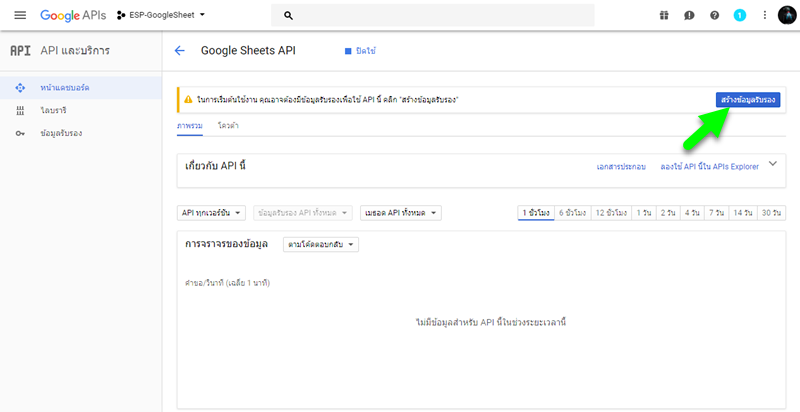This screenshot has width=800, height=412.
Task: Click the ไม่มีข้อมูลสำหรับ API message
Action: click(491, 322)
